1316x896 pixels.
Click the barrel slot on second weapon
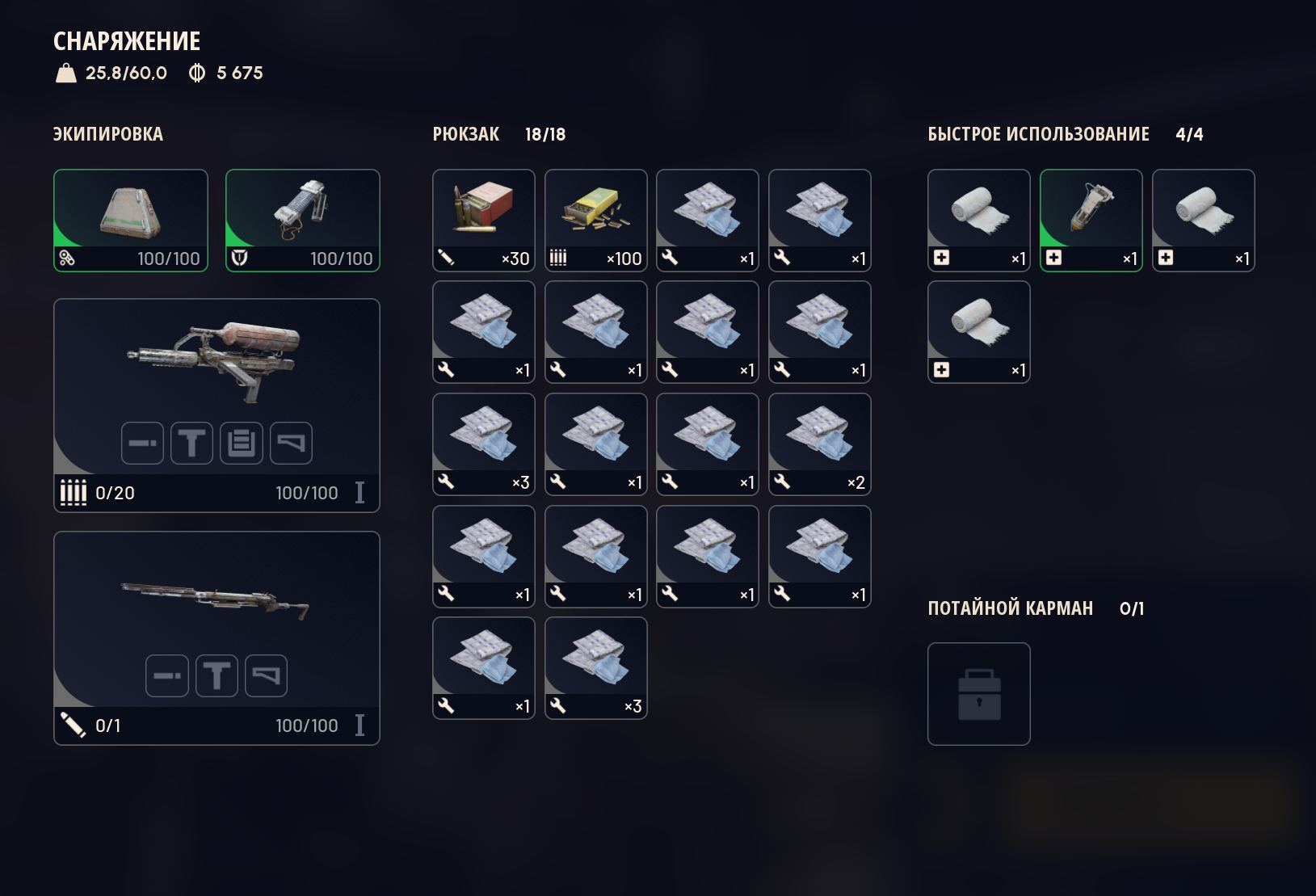[167, 675]
